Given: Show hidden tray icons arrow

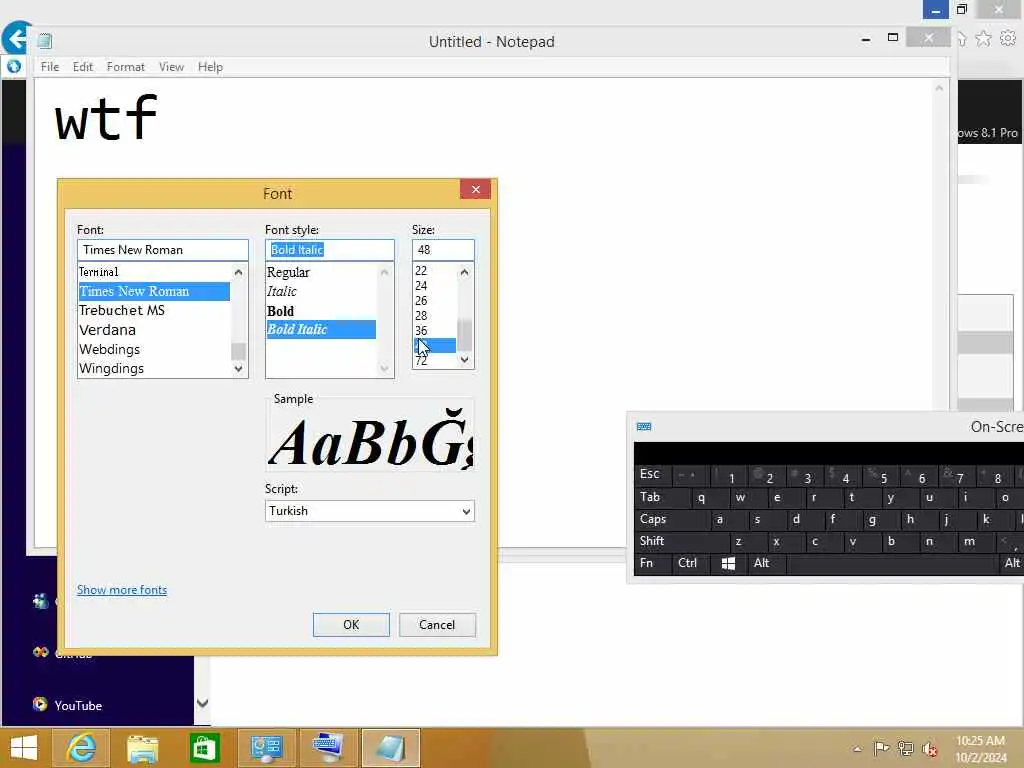Looking at the screenshot, I should coord(857,748).
